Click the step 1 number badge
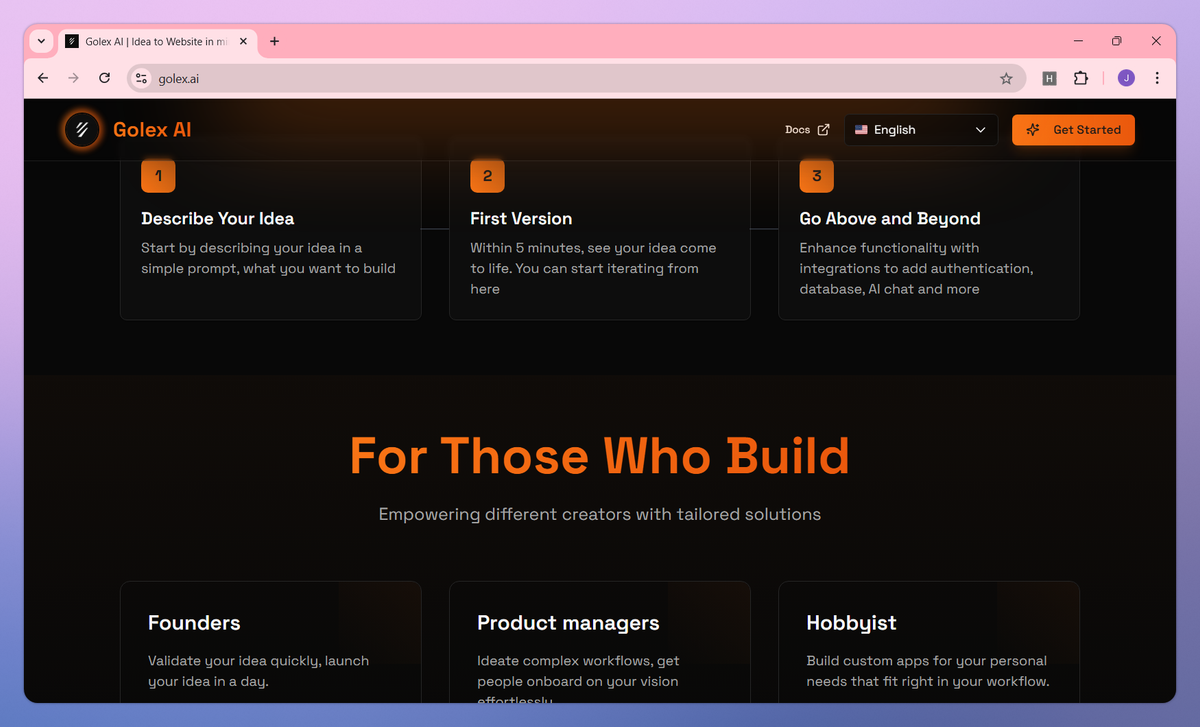Viewport: 1200px width, 727px height. tap(158, 176)
